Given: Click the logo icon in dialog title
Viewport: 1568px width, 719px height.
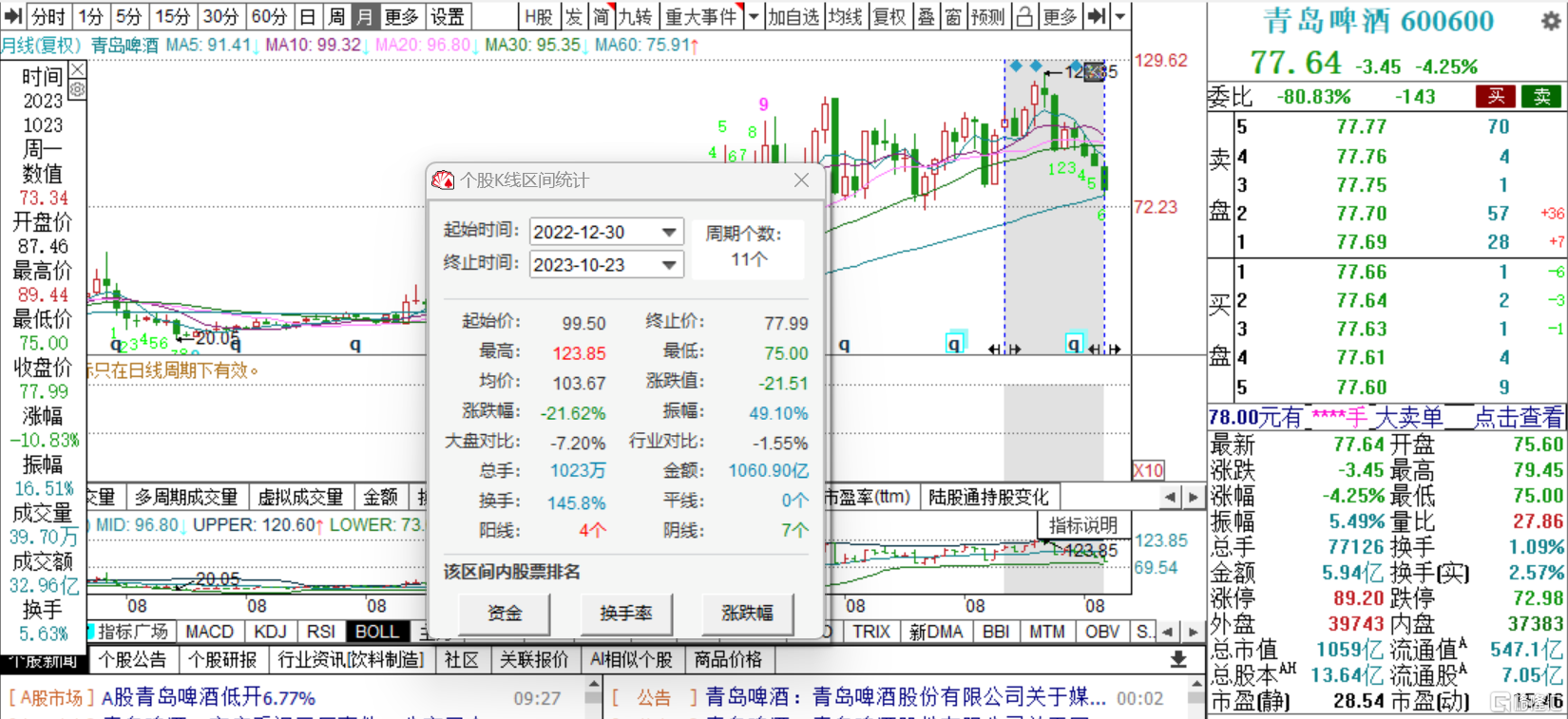Looking at the screenshot, I should pyautogui.click(x=443, y=180).
